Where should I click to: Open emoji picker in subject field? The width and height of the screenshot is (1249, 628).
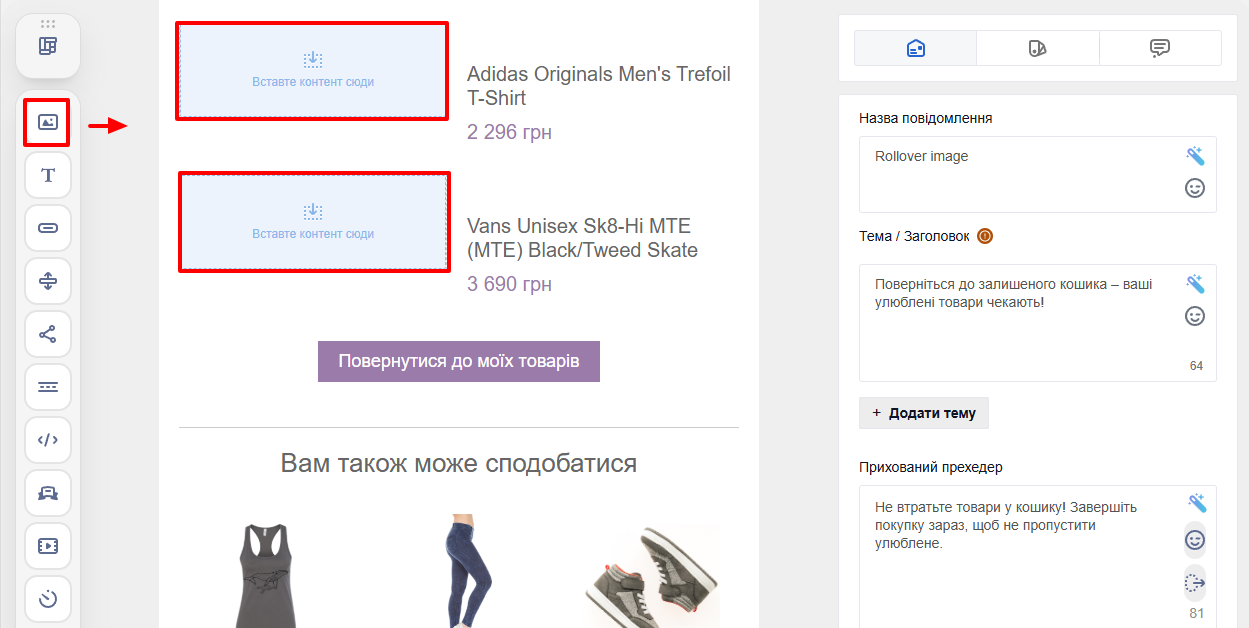[x=1195, y=316]
